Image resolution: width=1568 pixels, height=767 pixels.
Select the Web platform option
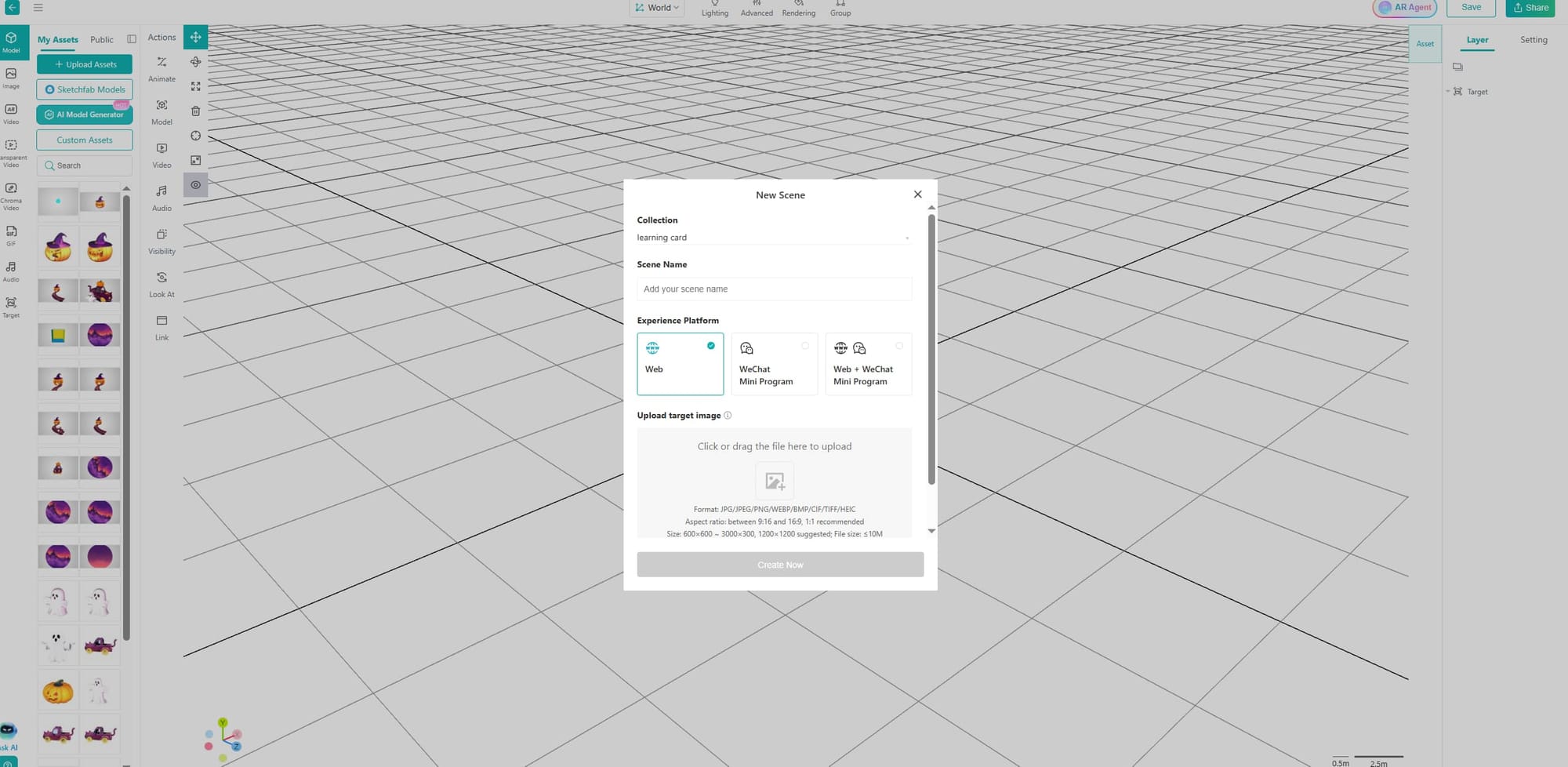[x=680, y=364]
